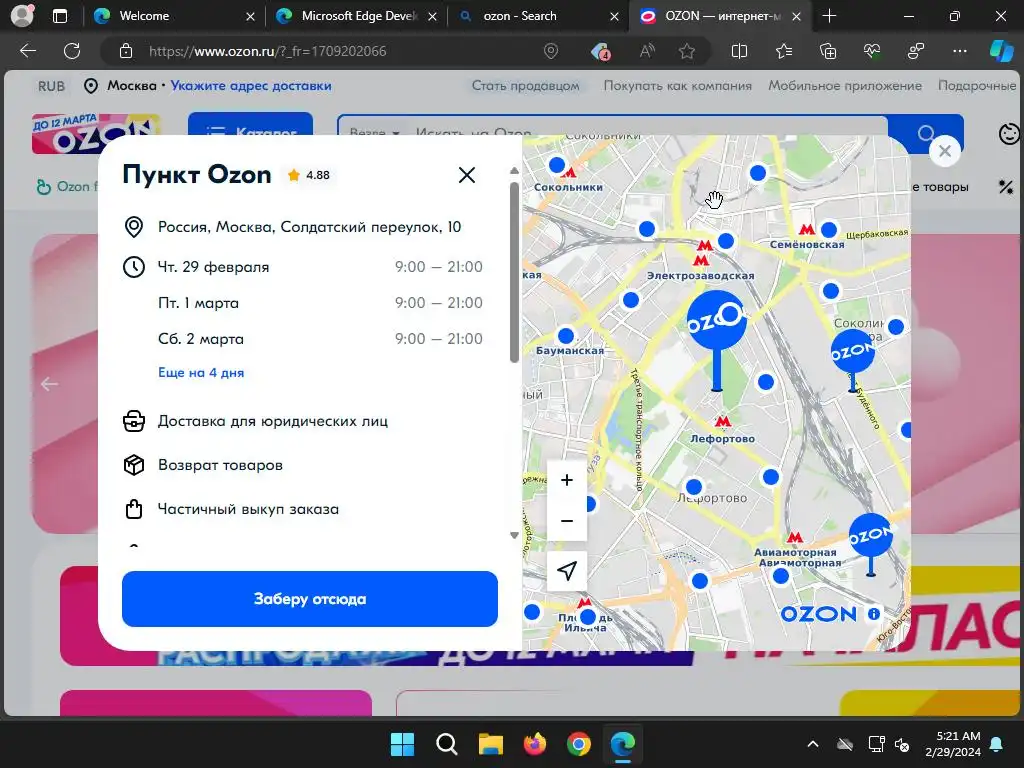
Task: Toggle Split screen icon
Action: [739, 51]
